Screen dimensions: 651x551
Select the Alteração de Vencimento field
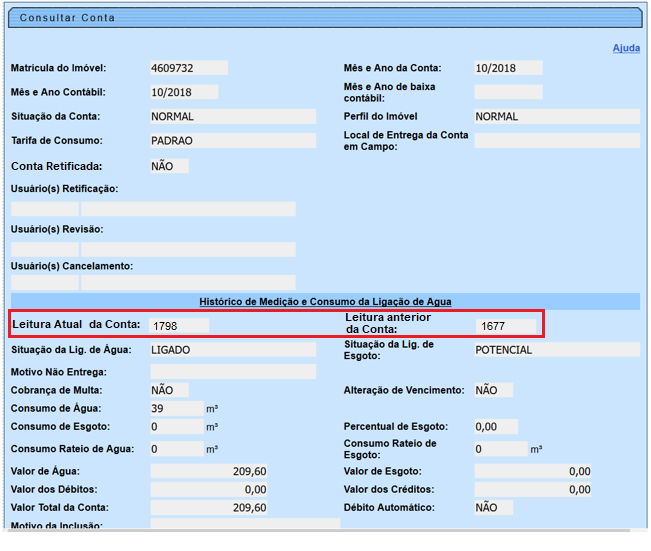(x=493, y=390)
